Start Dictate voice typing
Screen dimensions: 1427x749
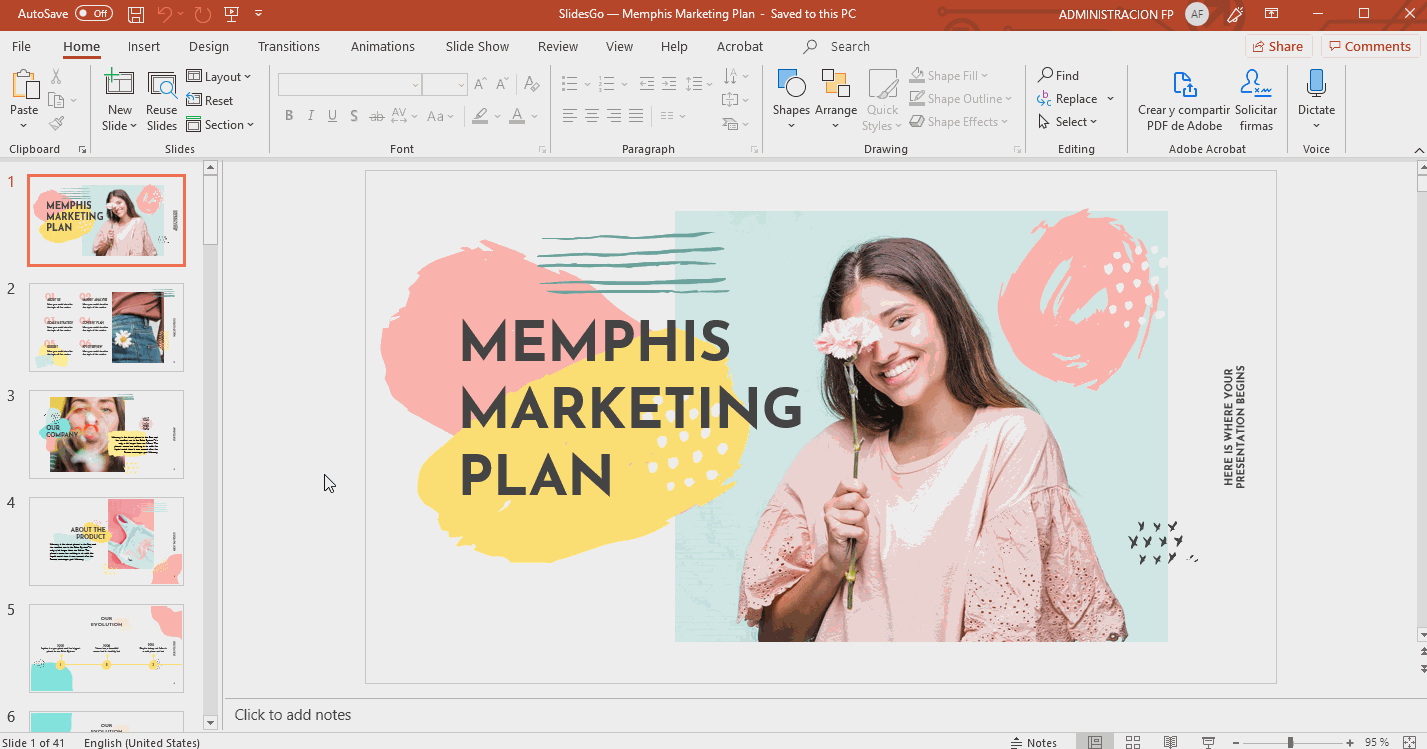[1316, 97]
